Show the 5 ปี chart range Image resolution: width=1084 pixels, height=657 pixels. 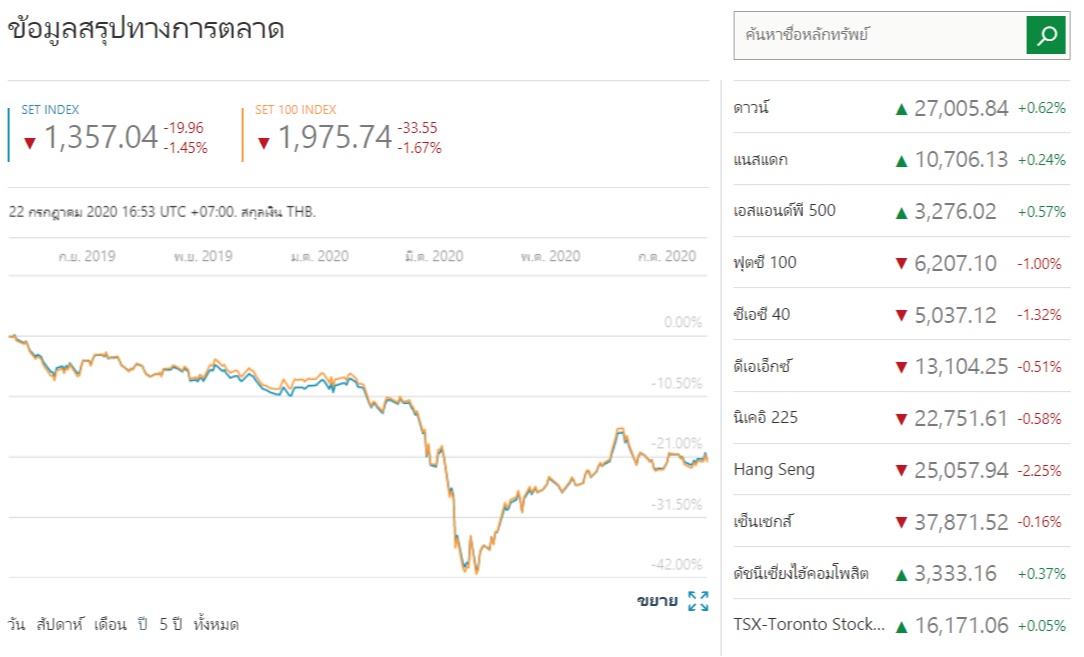(x=170, y=625)
